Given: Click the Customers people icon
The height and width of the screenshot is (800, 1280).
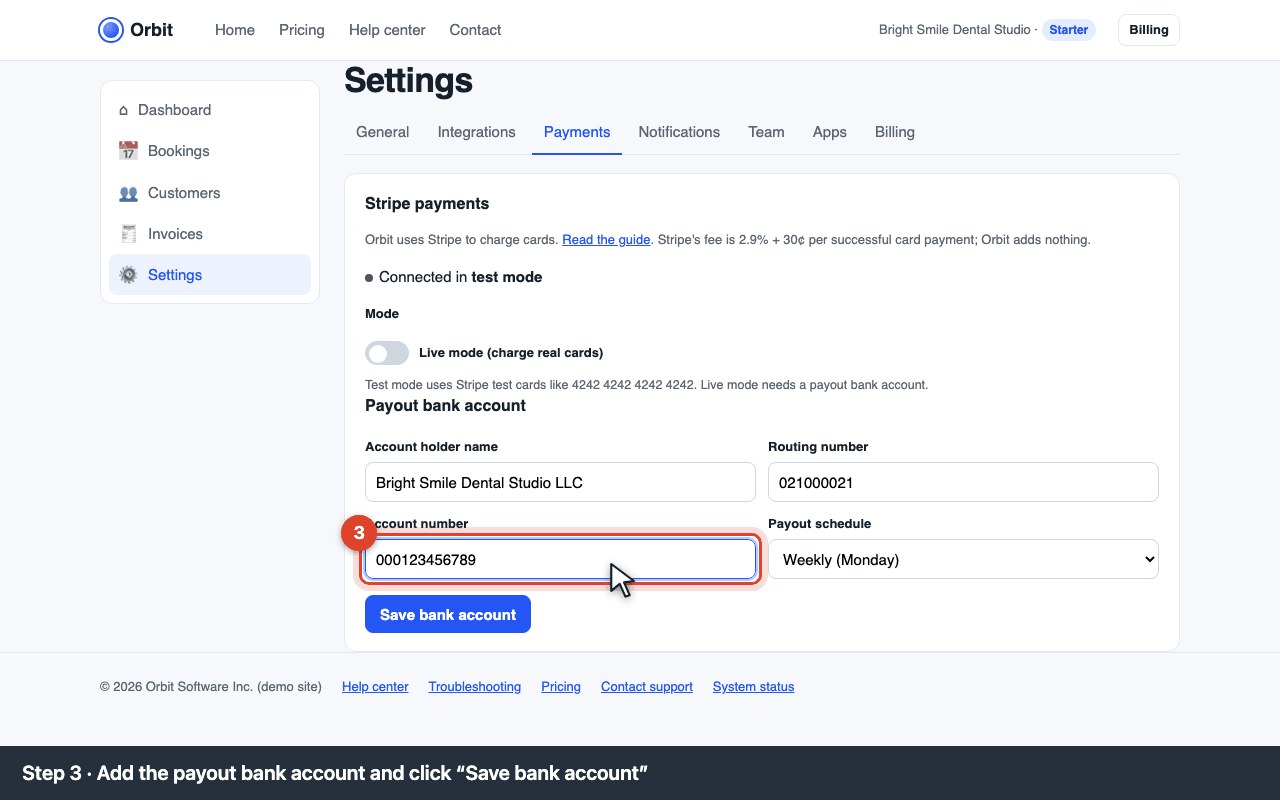Looking at the screenshot, I should [128, 193].
